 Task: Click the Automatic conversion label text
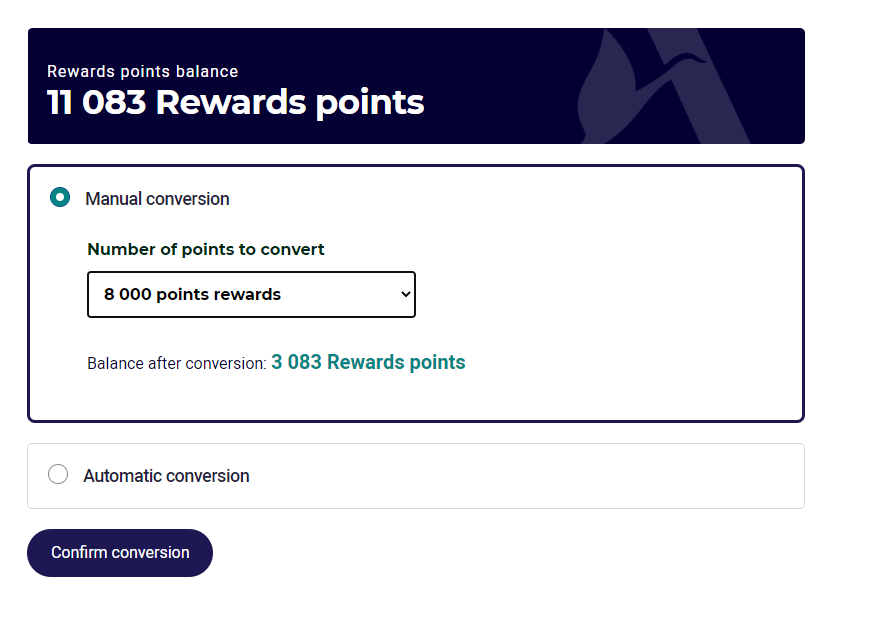(x=167, y=476)
